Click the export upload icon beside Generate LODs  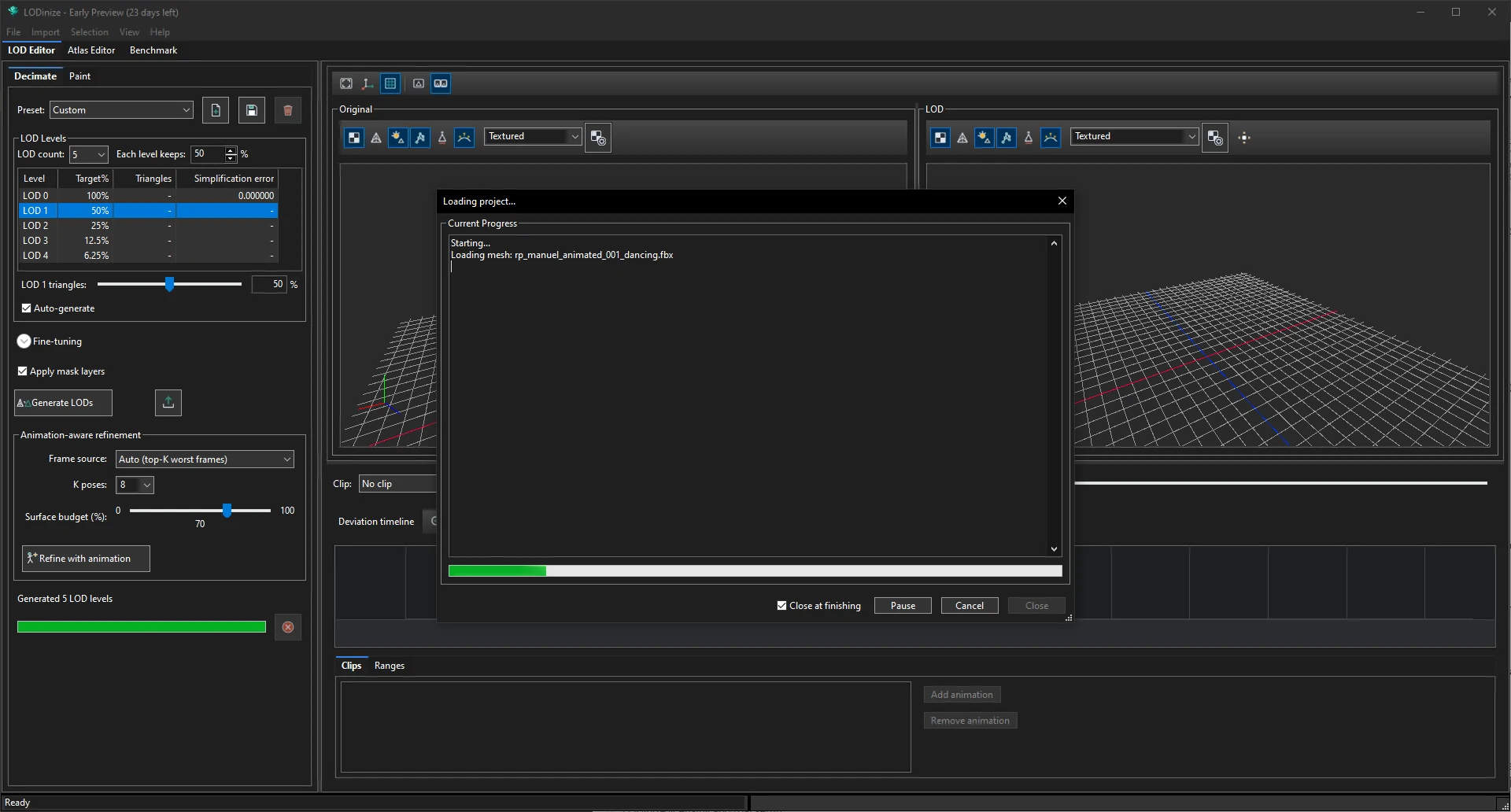[168, 403]
